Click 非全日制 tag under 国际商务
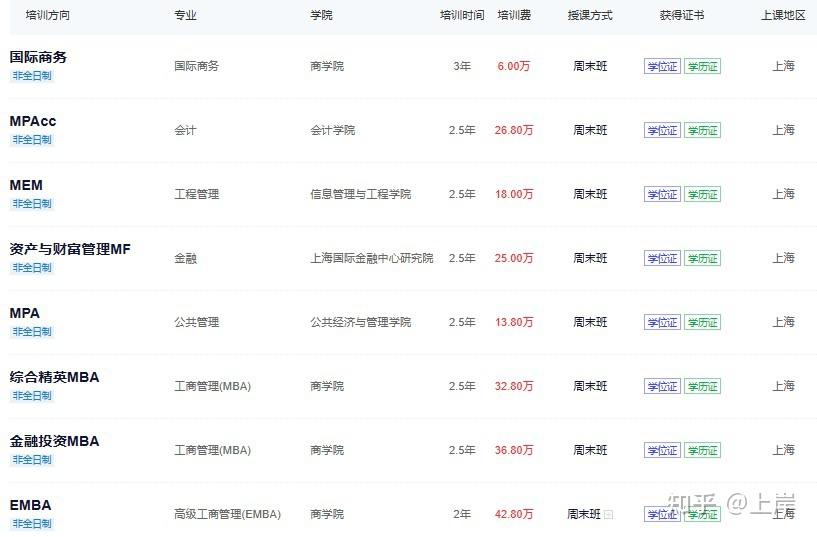Image resolution: width=817 pixels, height=537 pixels. tap(32, 76)
